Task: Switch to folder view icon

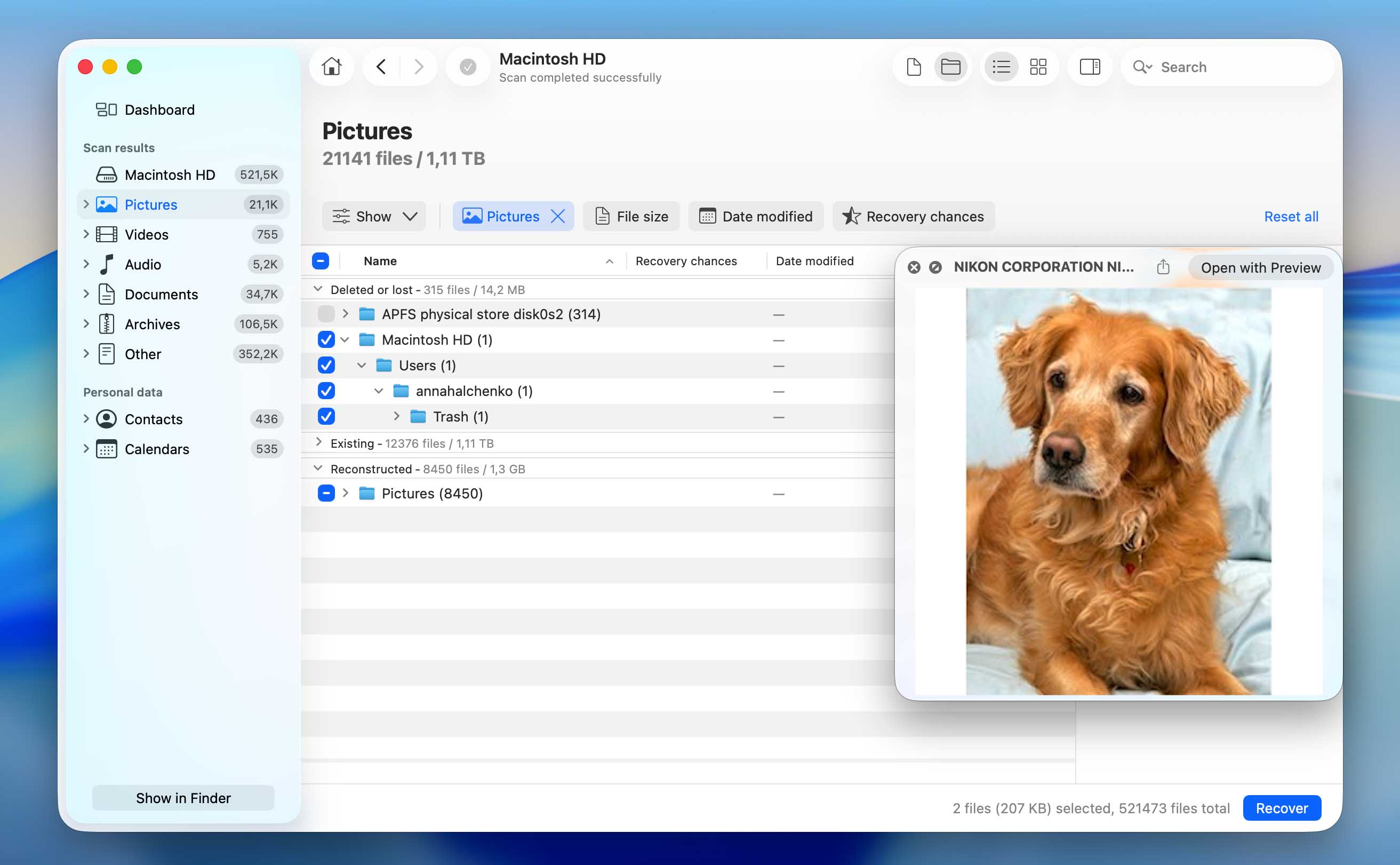Action: (x=951, y=67)
